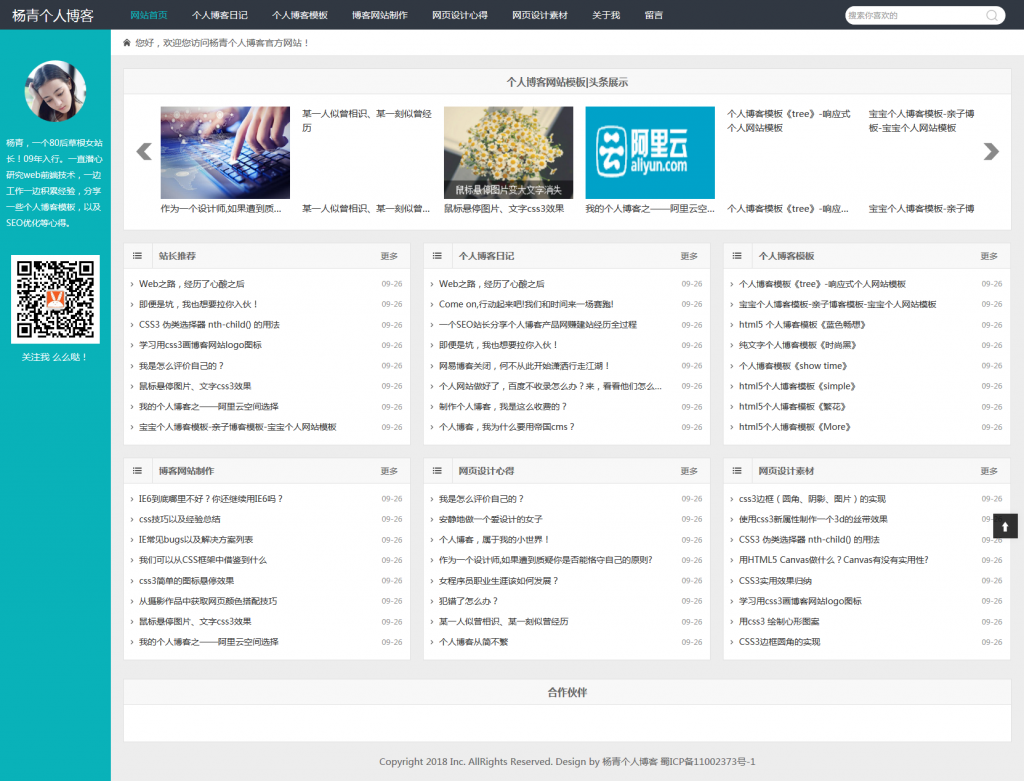
Task: Click list icon beside 博客网站制作 panel
Action: coord(137,471)
